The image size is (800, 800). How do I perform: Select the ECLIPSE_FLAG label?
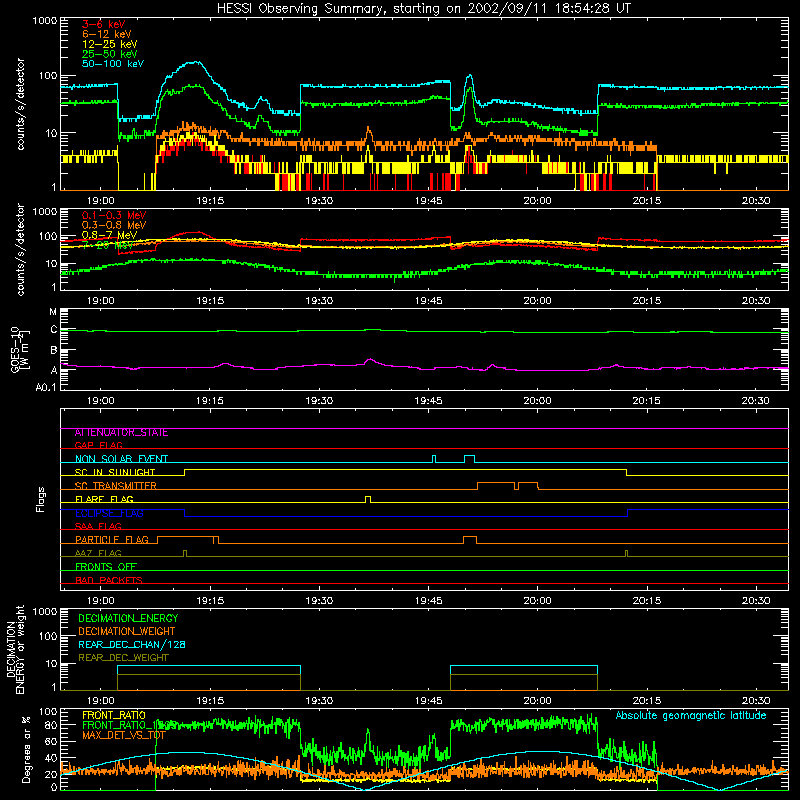pyautogui.click(x=109, y=513)
